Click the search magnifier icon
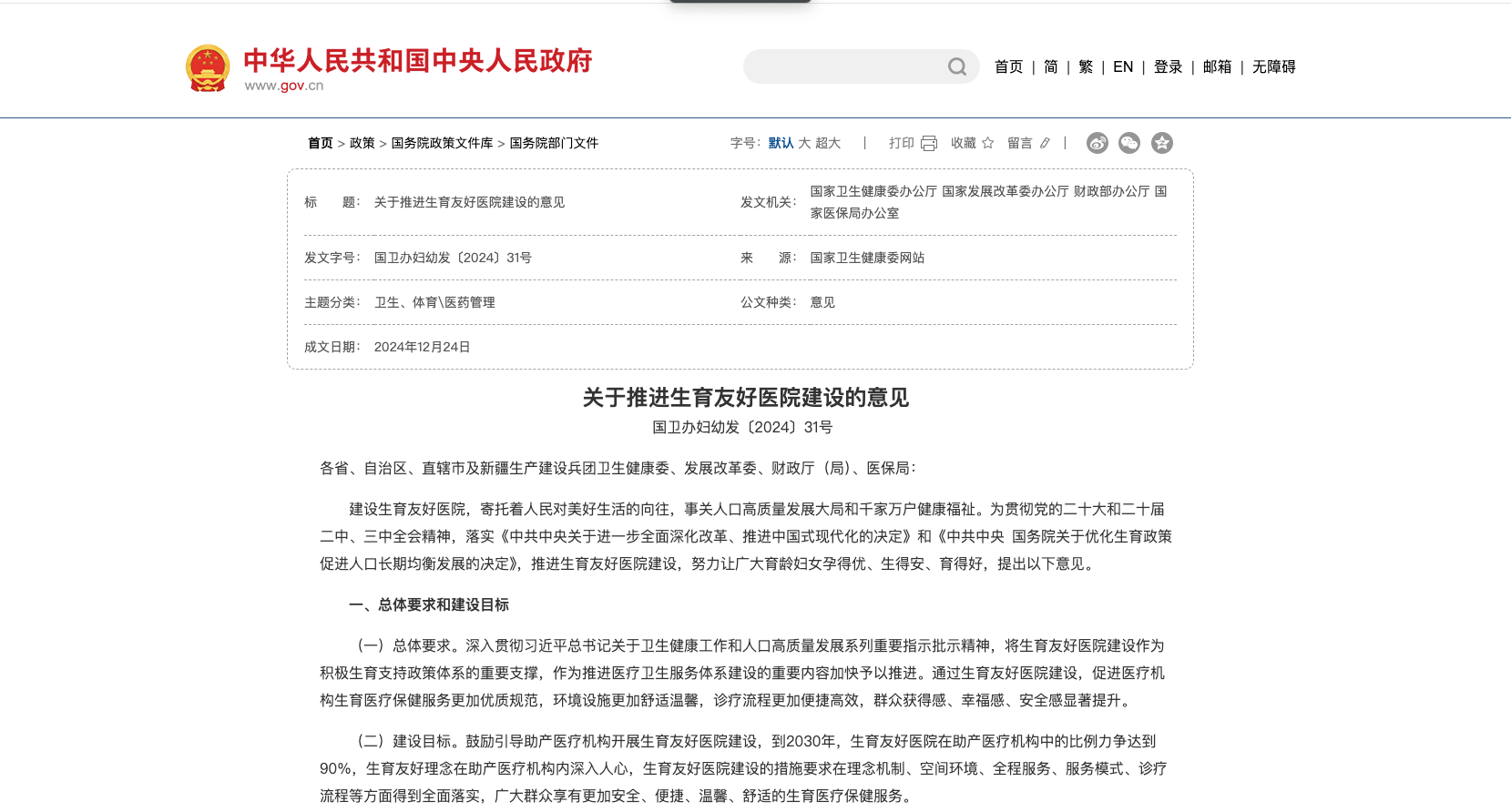This screenshot has height=812, width=1511. (x=956, y=66)
